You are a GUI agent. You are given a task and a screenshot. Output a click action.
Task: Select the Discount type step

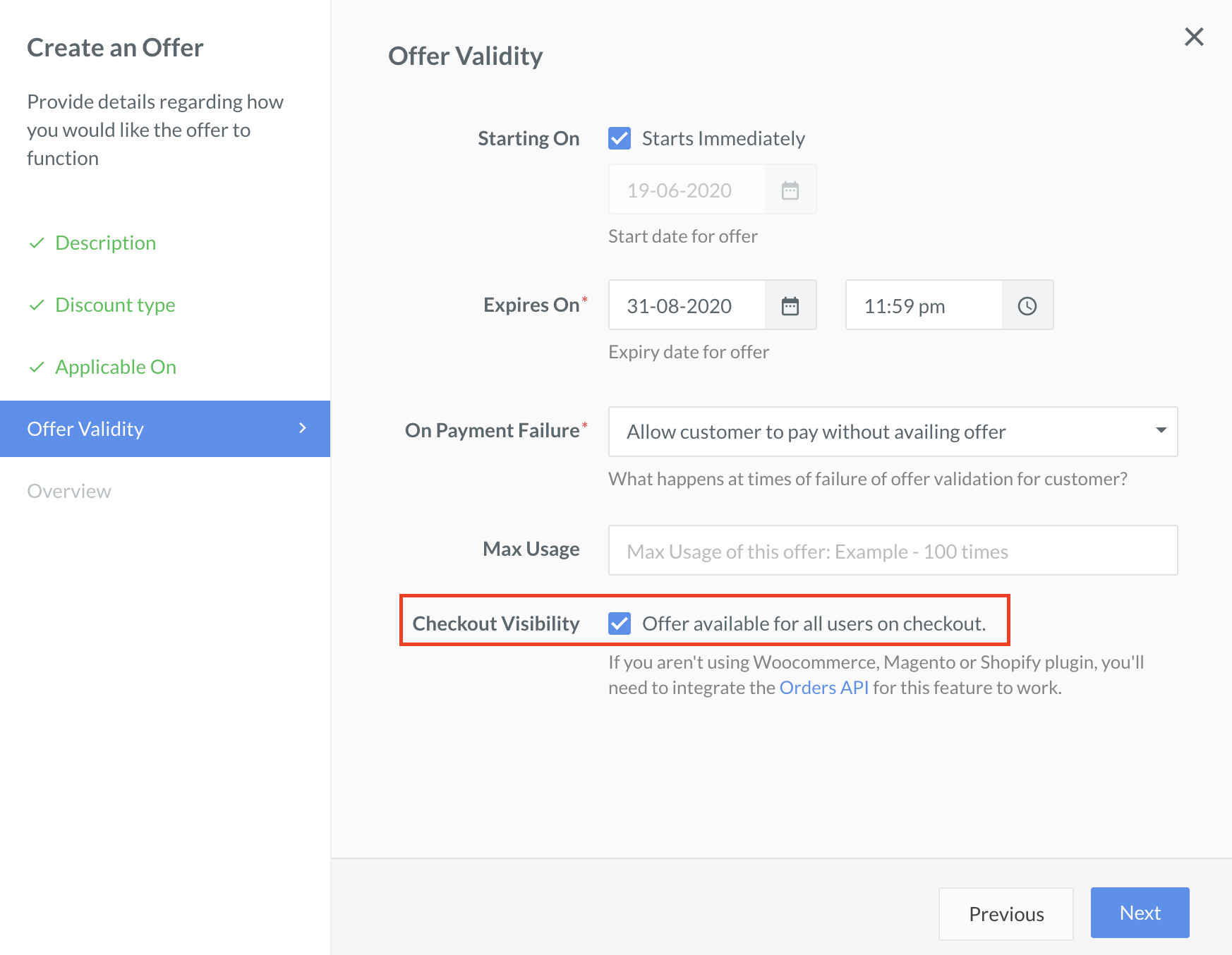point(115,305)
